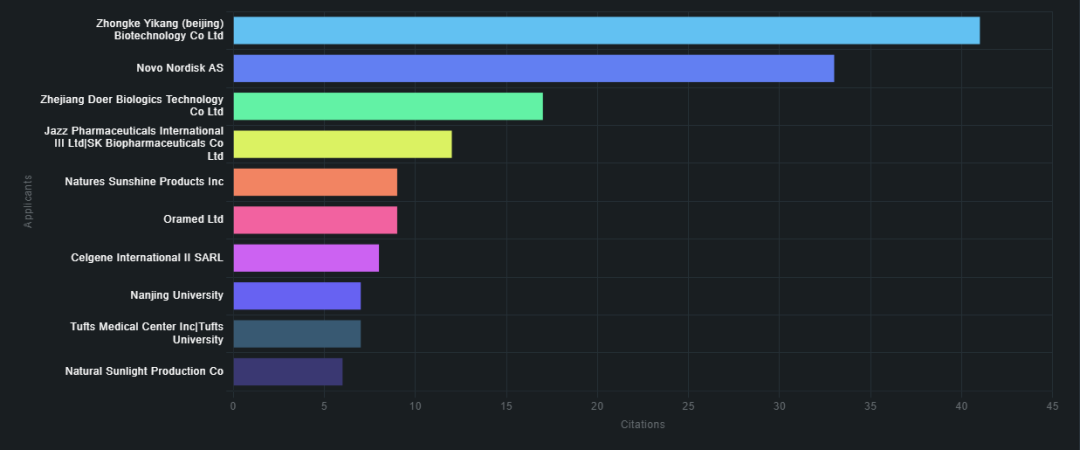This screenshot has height=450, width=1080.
Task: Click the x-axis tick label 5
Action: click(x=324, y=407)
